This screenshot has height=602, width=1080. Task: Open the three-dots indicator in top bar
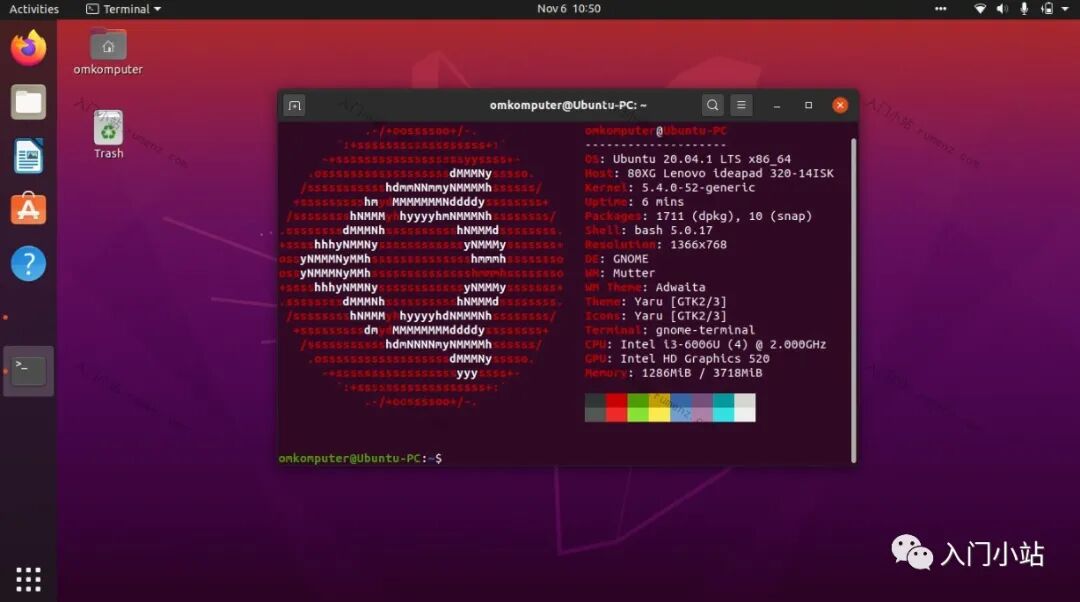coord(940,9)
